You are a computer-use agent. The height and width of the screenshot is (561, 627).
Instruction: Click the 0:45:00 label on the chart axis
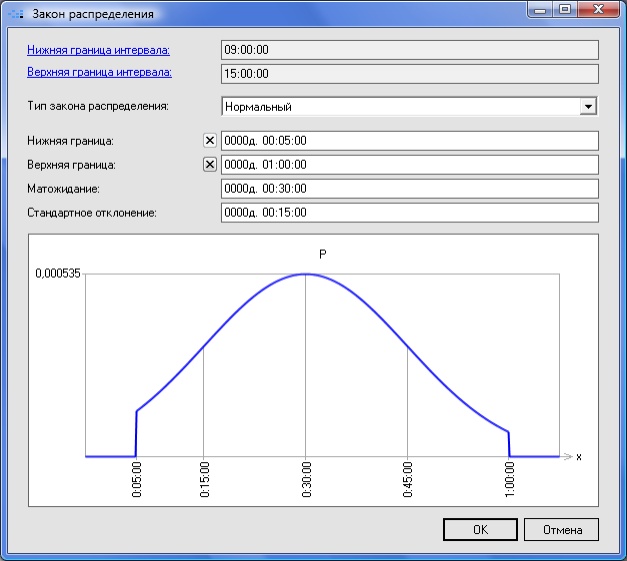tap(407, 481)
